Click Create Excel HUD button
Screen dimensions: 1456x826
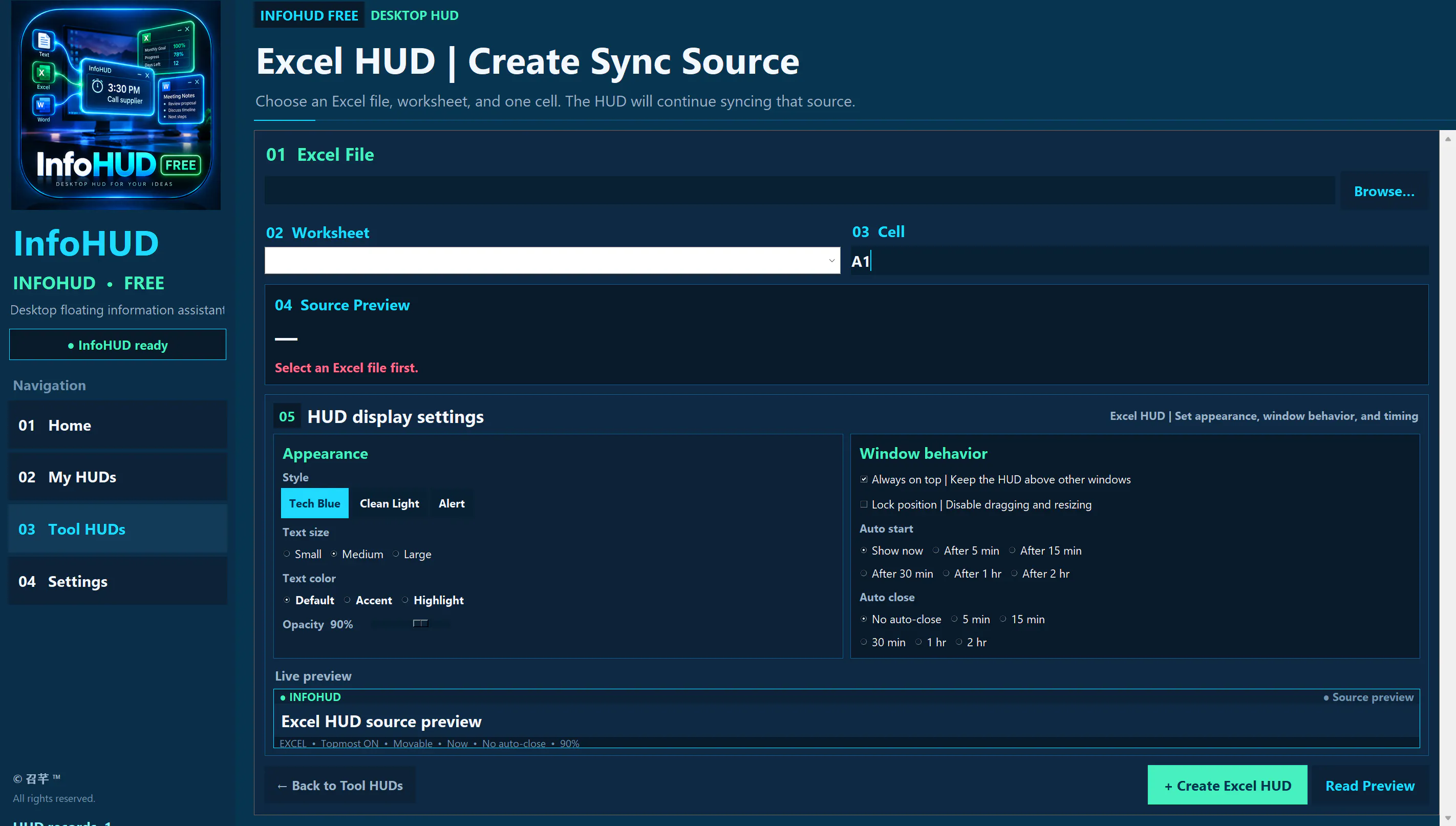[x=1227, y=785]
